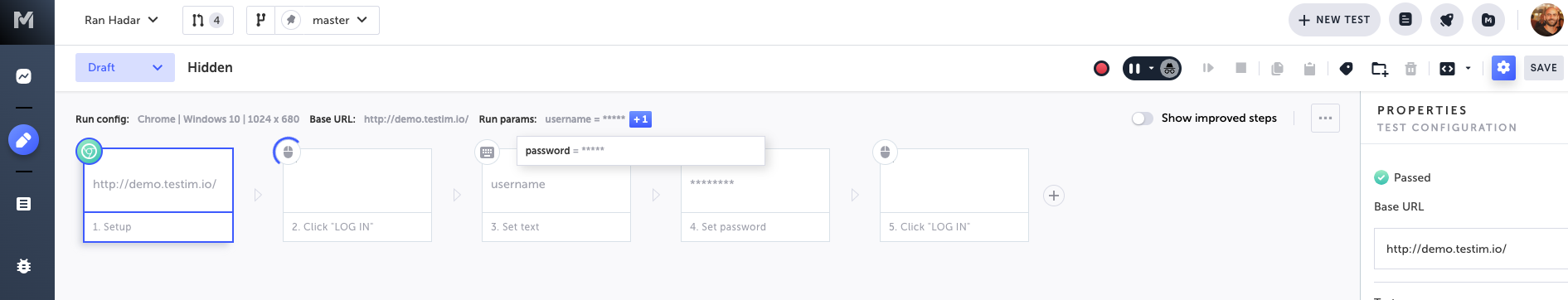1568x300 pixels.
Task: Click the NEW TEST button
Action: pos(1334,20)
